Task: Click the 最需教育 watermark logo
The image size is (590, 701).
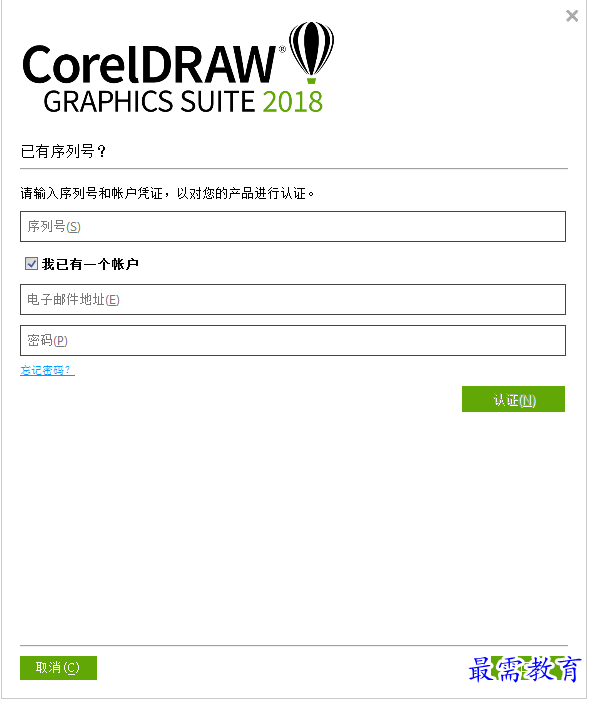Action: [x=525, y=669]
